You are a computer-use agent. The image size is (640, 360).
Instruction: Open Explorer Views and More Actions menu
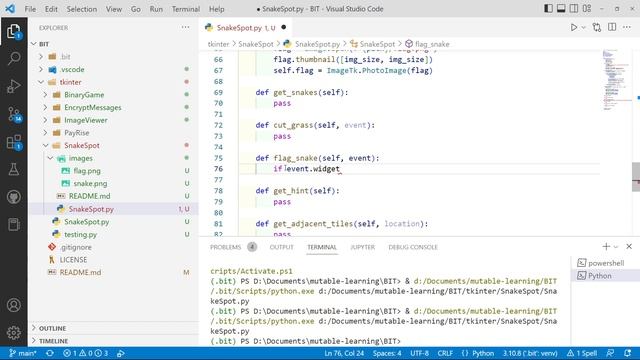coord(185,27)
